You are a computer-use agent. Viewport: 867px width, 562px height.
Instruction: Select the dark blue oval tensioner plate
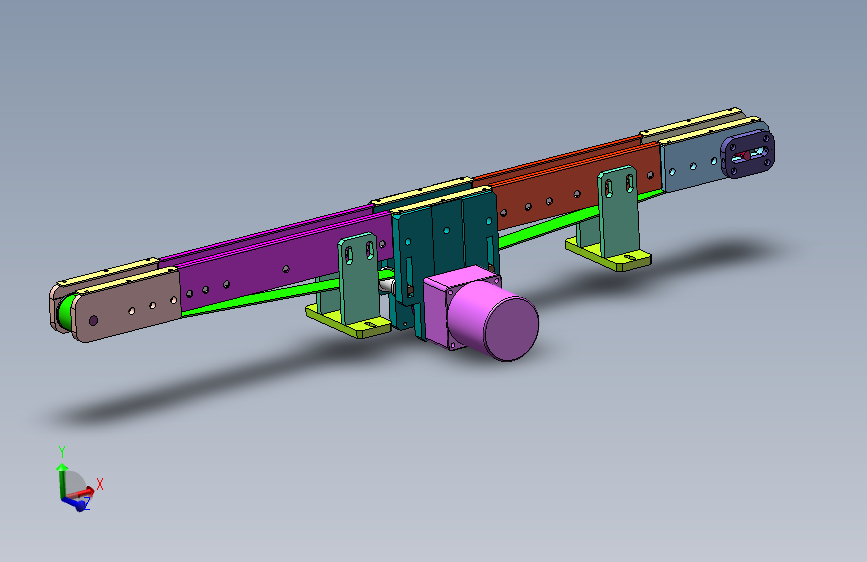click(x=748, y=155)
